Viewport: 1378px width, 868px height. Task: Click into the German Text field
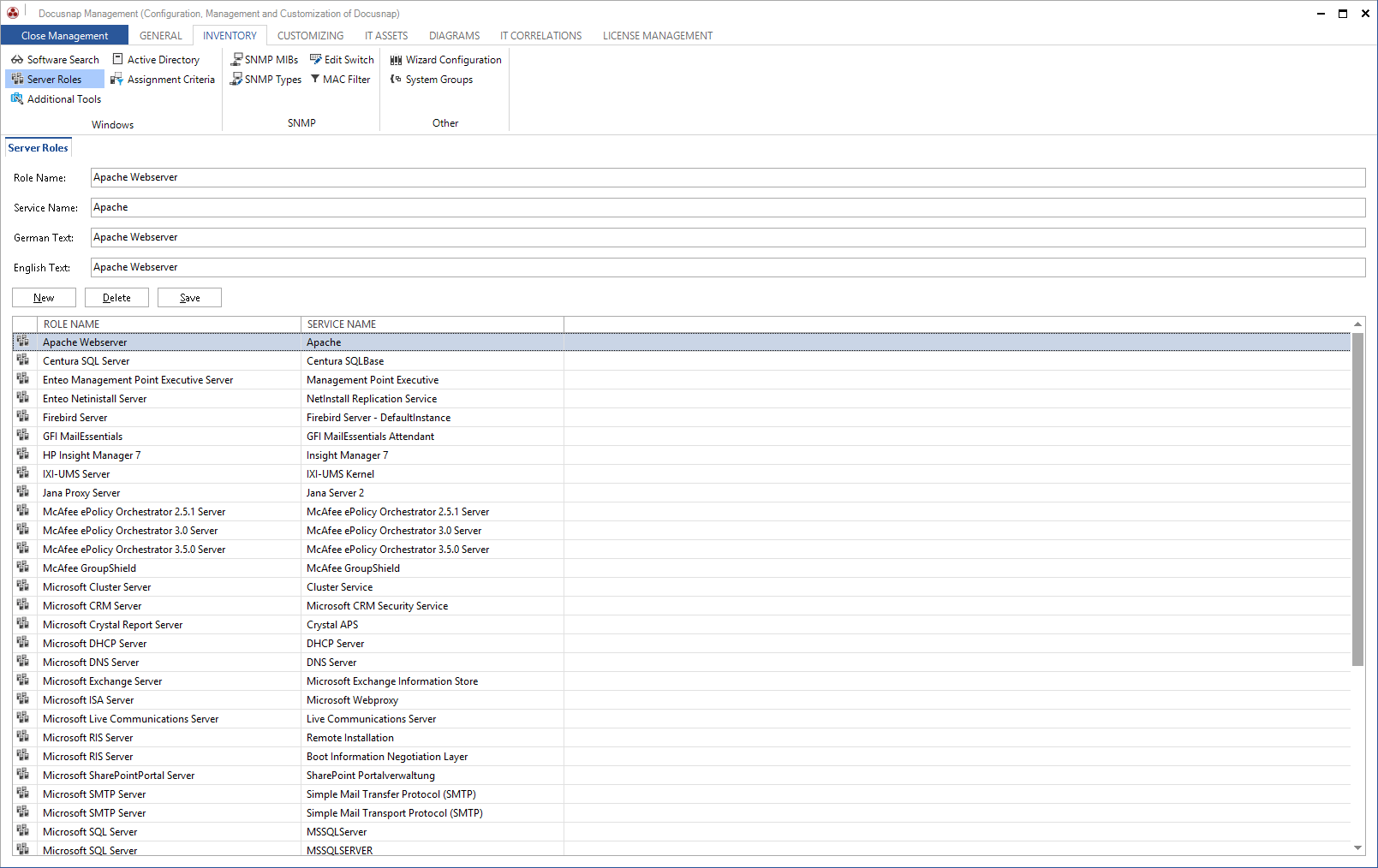click(728, 237)
